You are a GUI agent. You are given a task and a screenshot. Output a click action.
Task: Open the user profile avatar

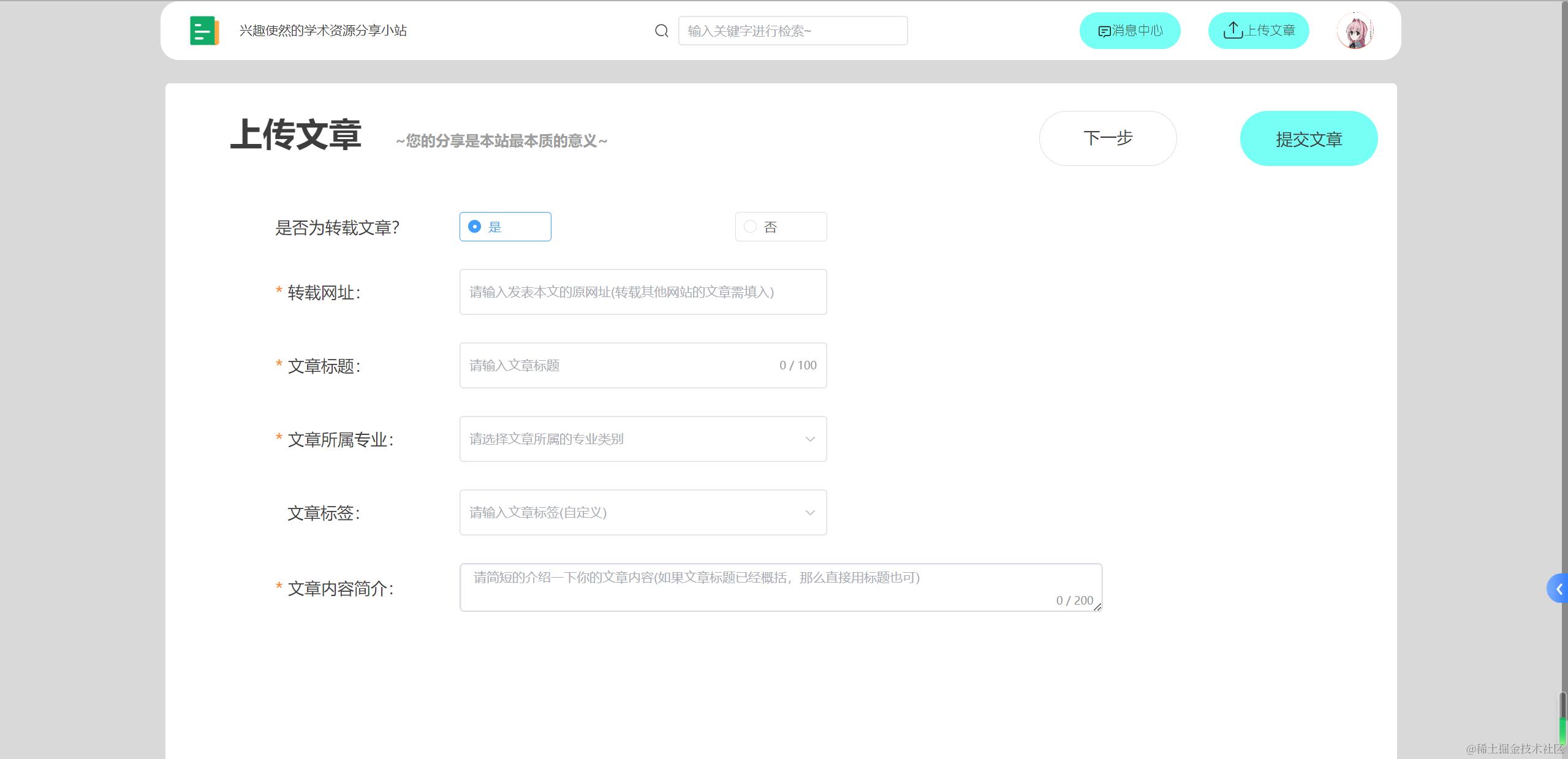coord(1355,30)
